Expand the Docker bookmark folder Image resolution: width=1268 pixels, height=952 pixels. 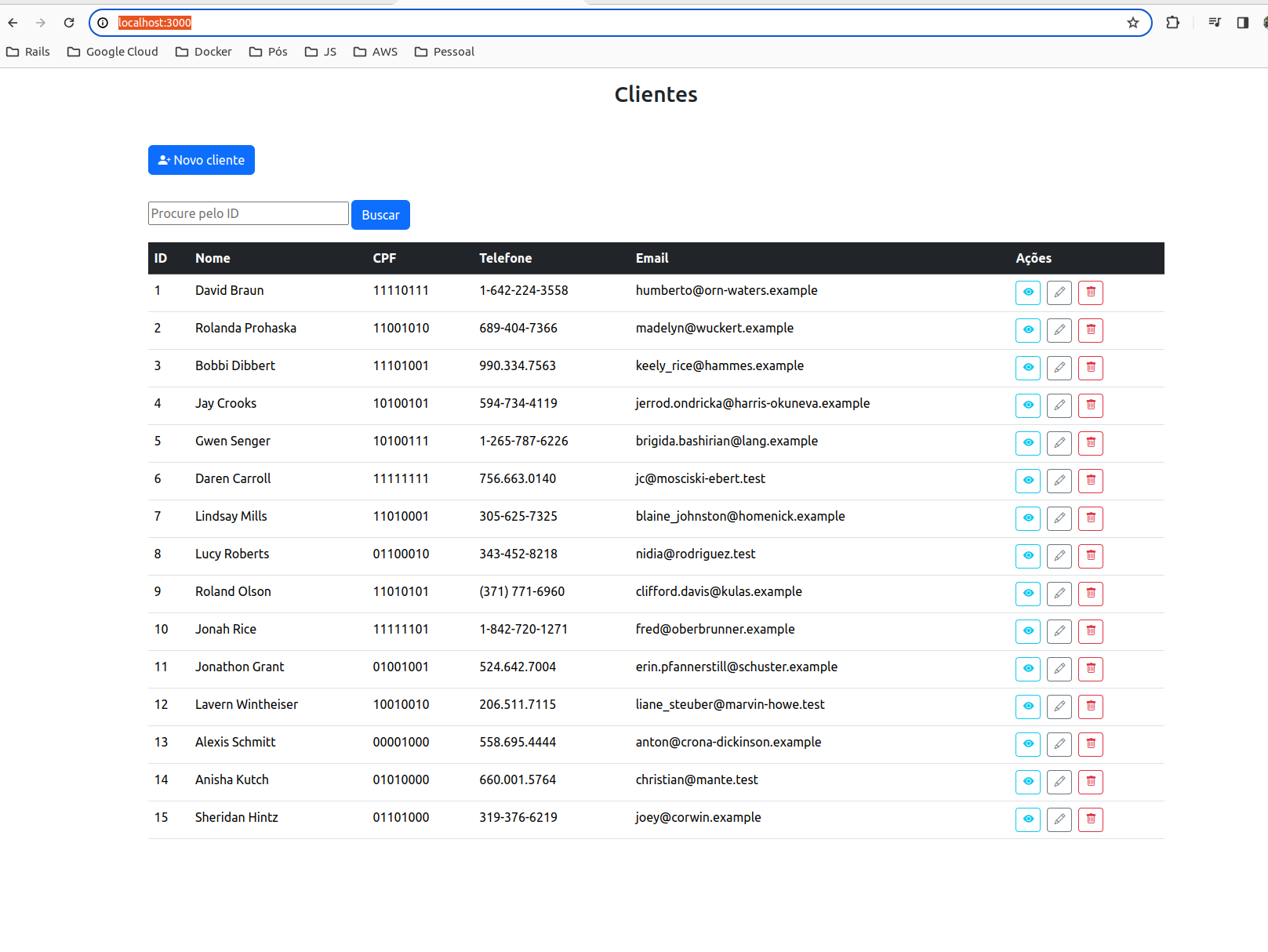[204, 52]
